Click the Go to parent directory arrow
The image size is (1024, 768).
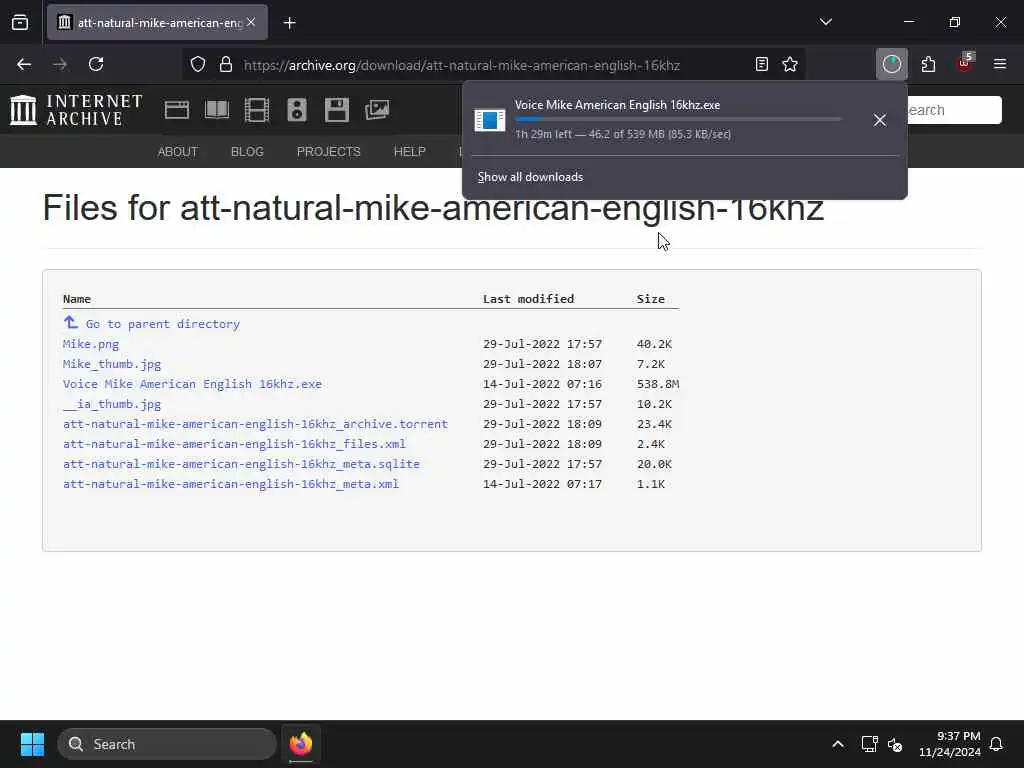(x=71, y=322)
